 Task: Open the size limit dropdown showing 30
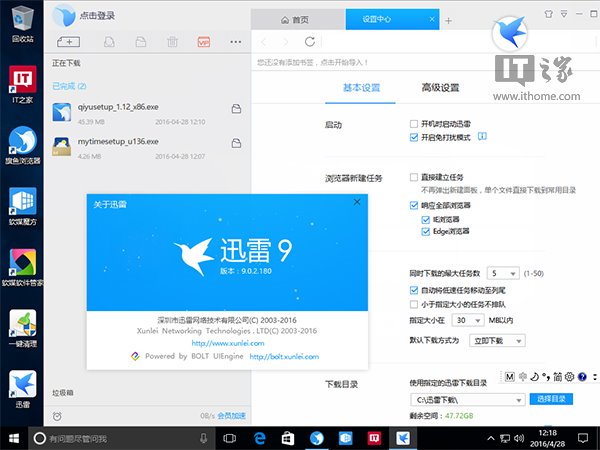[x=468, y=320]
